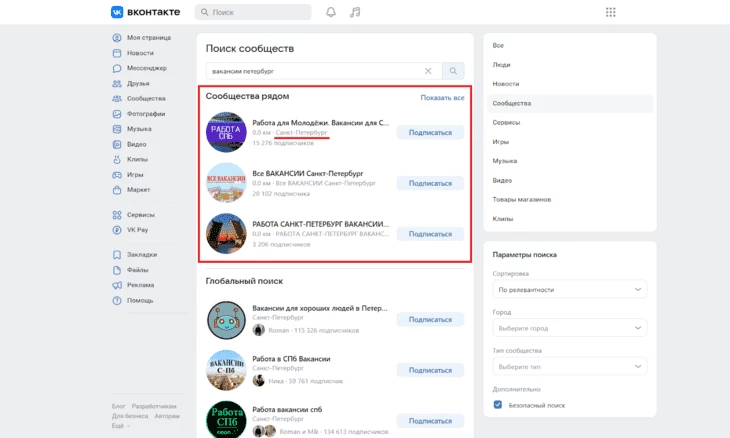Open the Help question icon in sidebar

pos(117,301)
